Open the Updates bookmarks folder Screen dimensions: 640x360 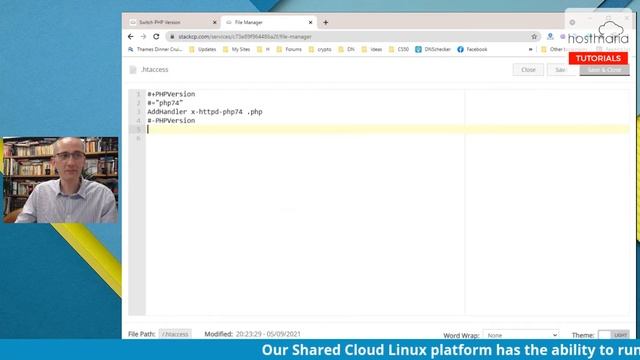pos(203,49)
